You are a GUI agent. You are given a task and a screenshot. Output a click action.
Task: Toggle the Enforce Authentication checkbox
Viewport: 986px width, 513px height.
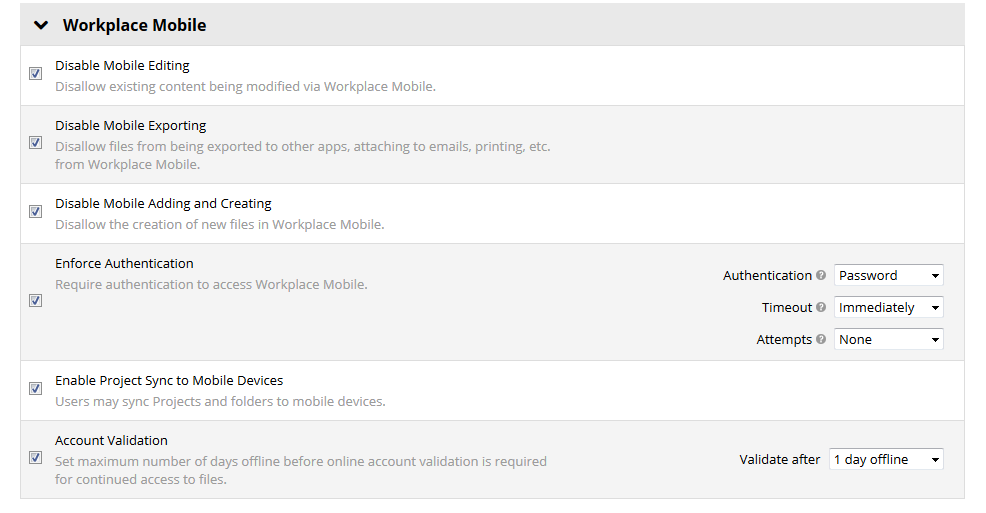(x=36, y=301)
